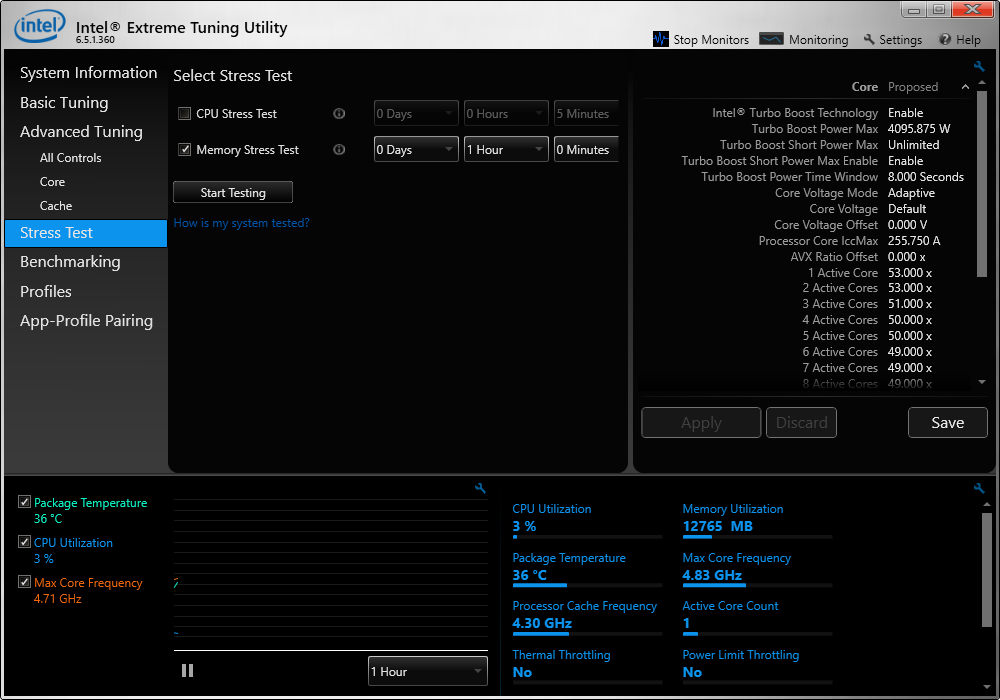Open the Memory test 0 Minutes dropdown

(586, 149)
